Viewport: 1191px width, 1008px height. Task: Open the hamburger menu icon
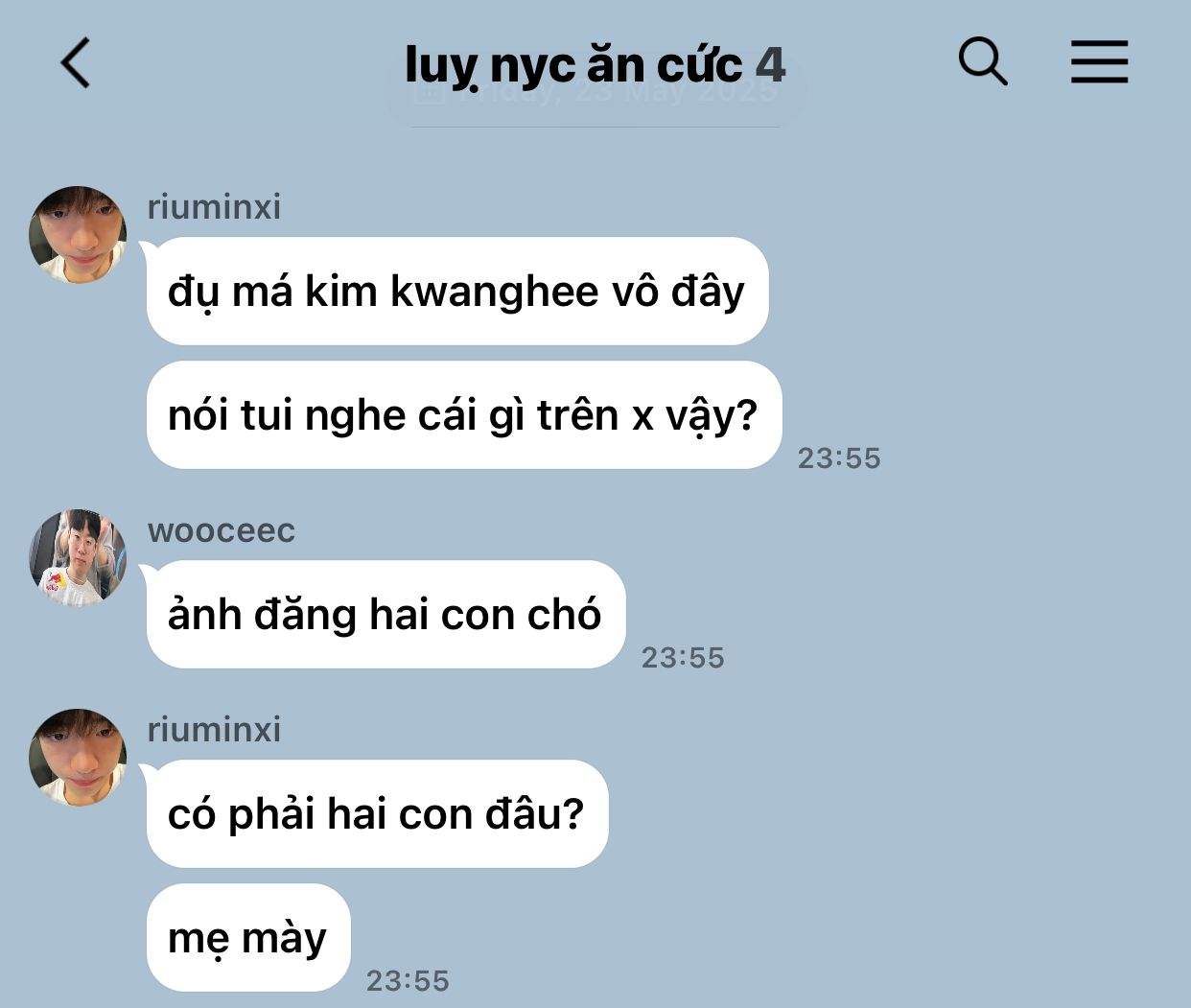pyautogui.click(x=1099, y=62)
